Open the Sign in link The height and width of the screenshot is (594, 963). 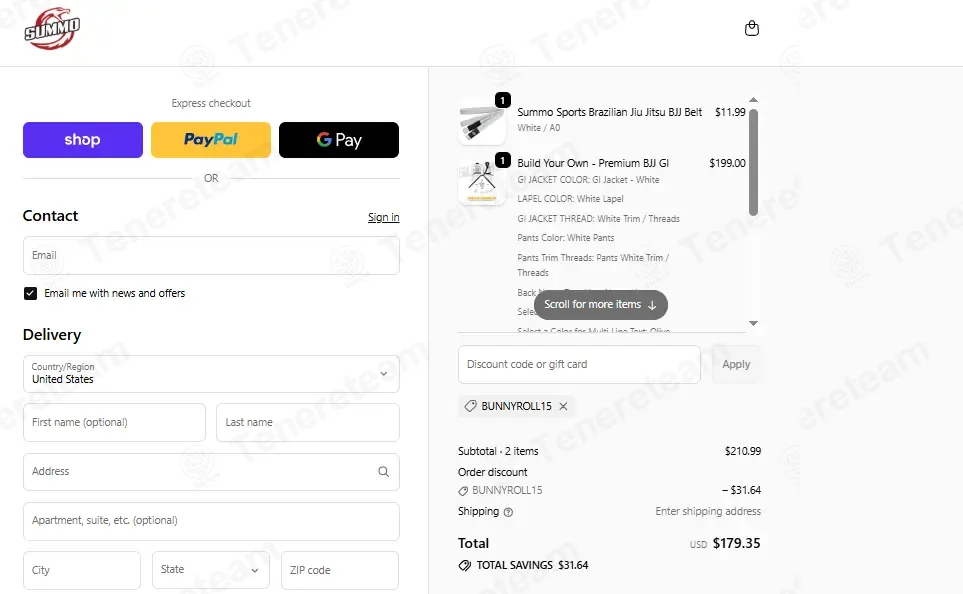[x=383, y=217]
